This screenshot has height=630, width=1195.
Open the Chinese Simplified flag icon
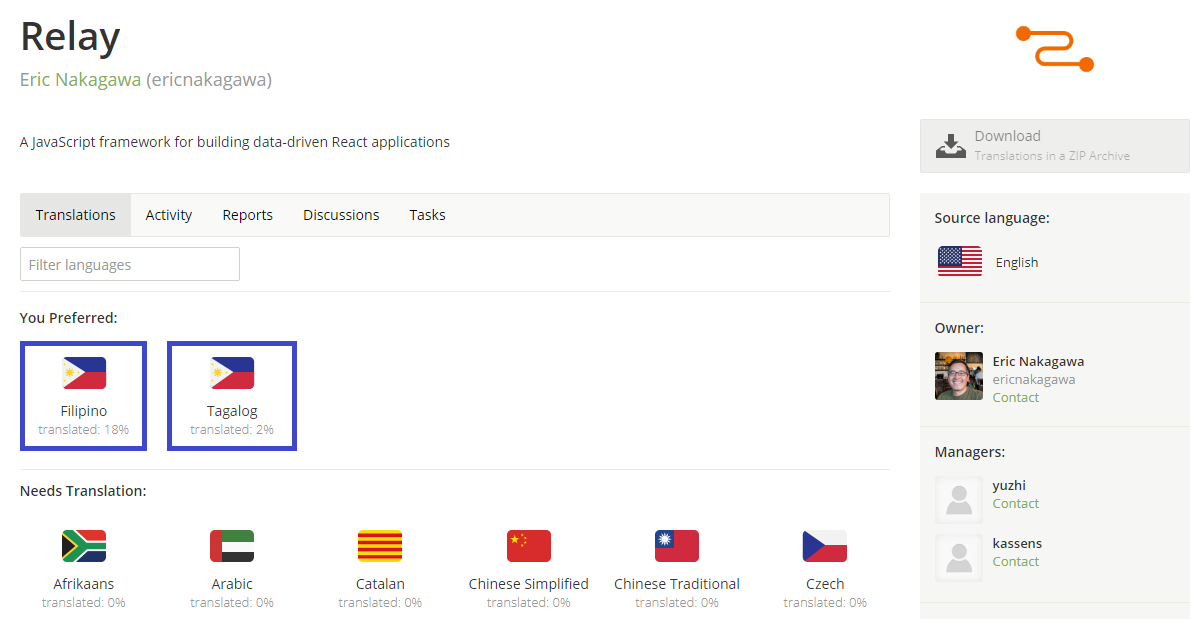[528, 546]
